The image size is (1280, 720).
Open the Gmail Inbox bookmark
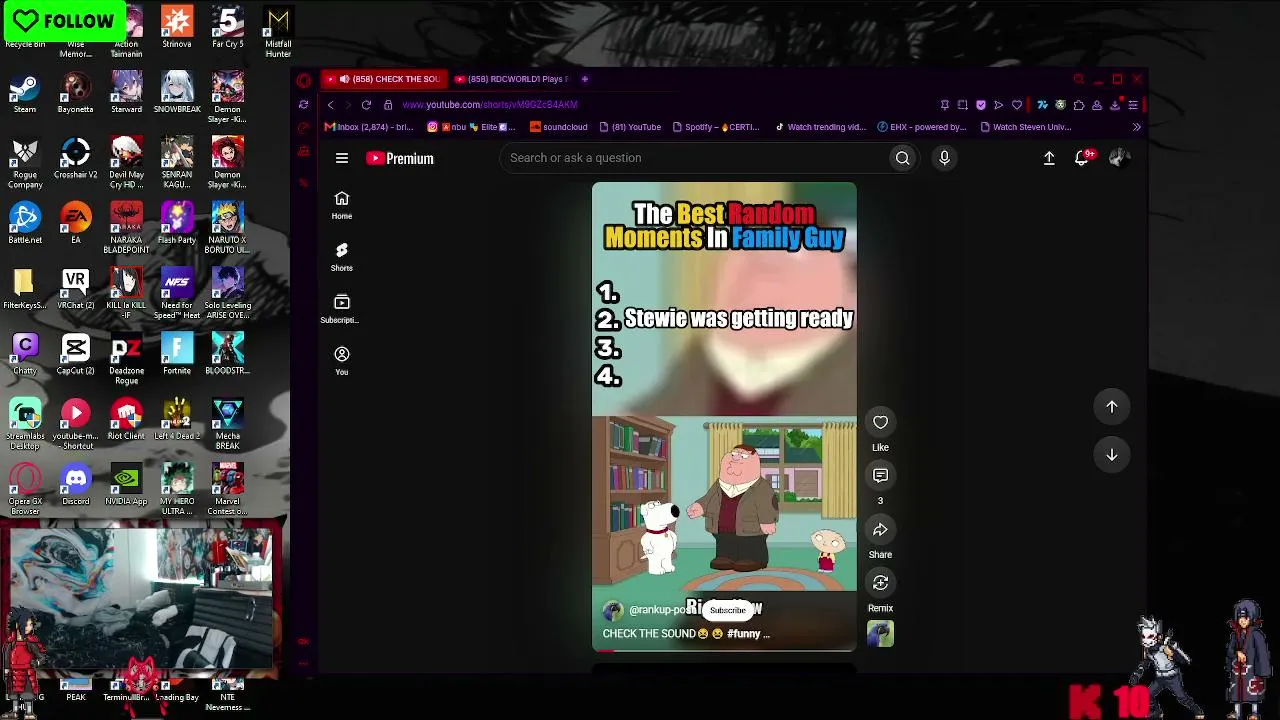point(369,127)
